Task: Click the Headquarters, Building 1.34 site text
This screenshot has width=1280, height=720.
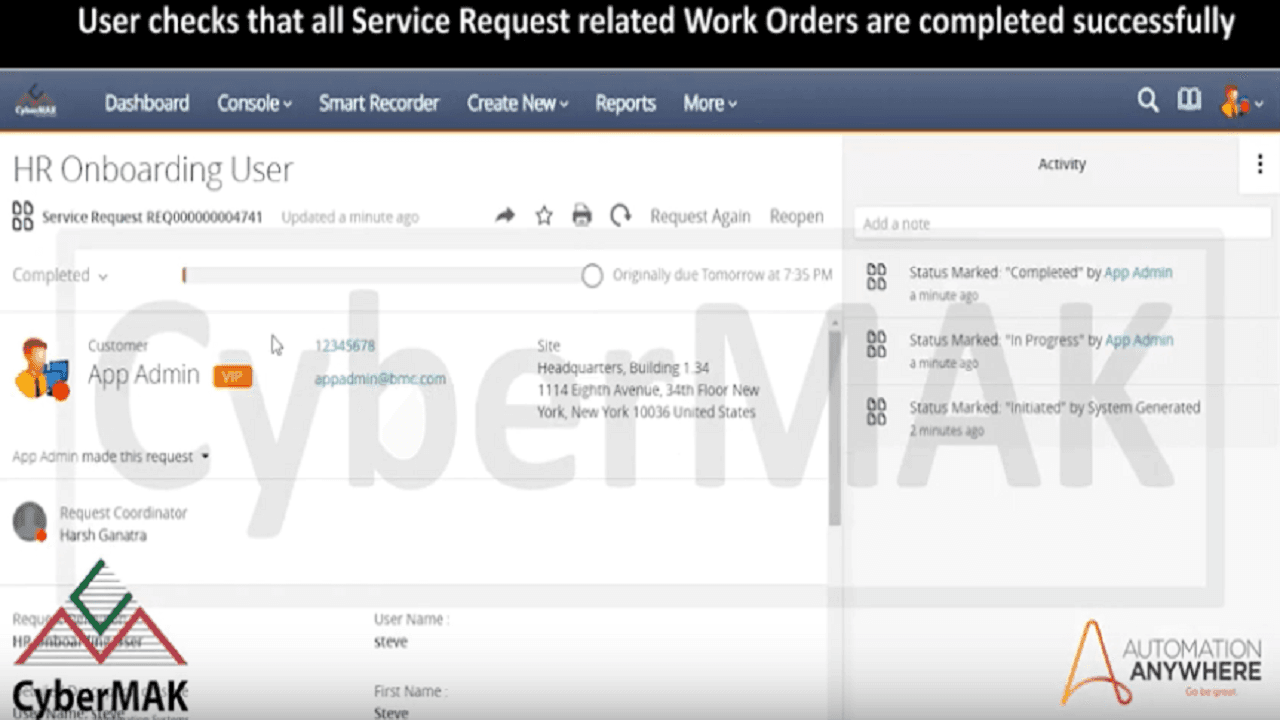Action: (x=623, y=368)
